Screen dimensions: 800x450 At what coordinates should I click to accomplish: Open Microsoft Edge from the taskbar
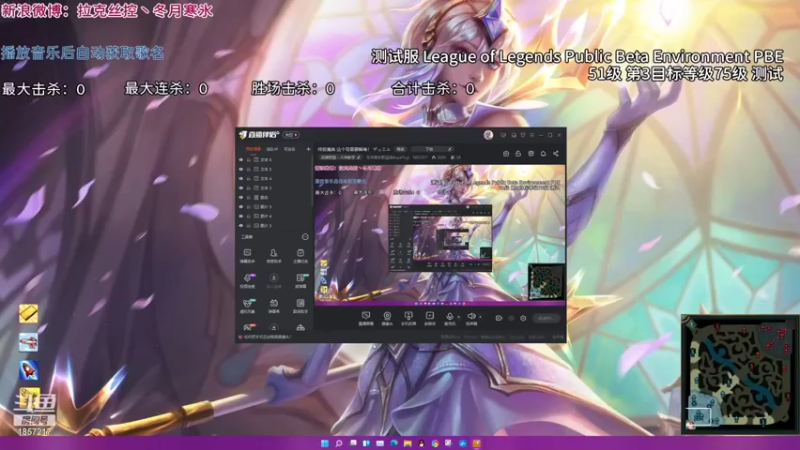coord(394,443)
